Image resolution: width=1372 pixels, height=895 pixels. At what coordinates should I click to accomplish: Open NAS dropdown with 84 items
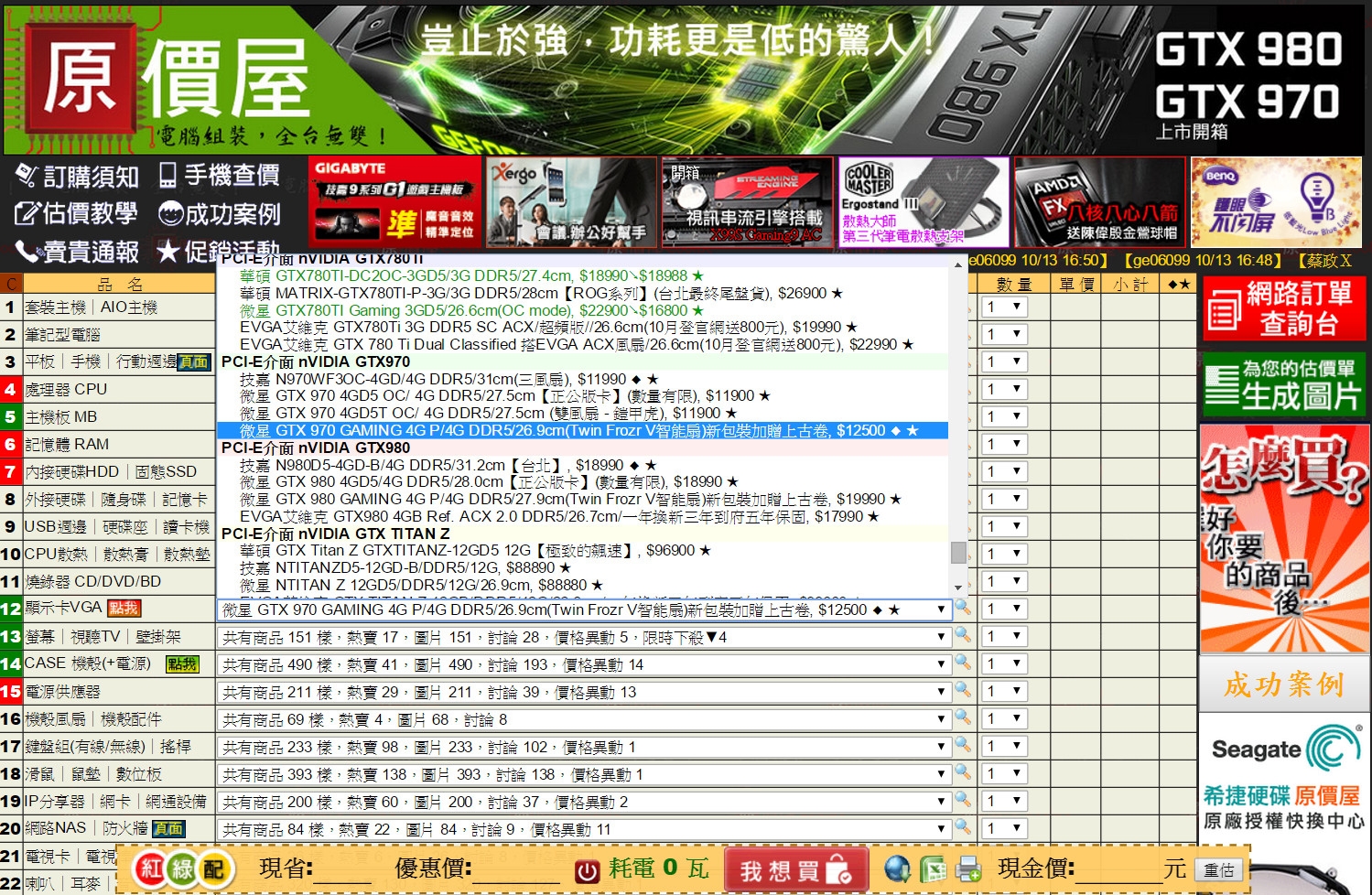pos(584,829)
